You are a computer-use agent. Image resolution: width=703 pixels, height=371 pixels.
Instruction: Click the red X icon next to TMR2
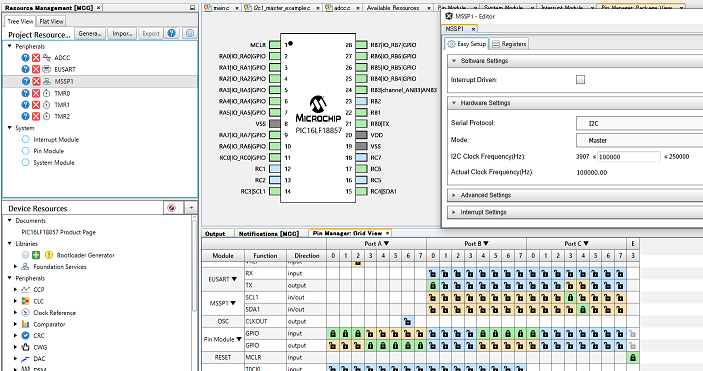[x=36, y=116]
